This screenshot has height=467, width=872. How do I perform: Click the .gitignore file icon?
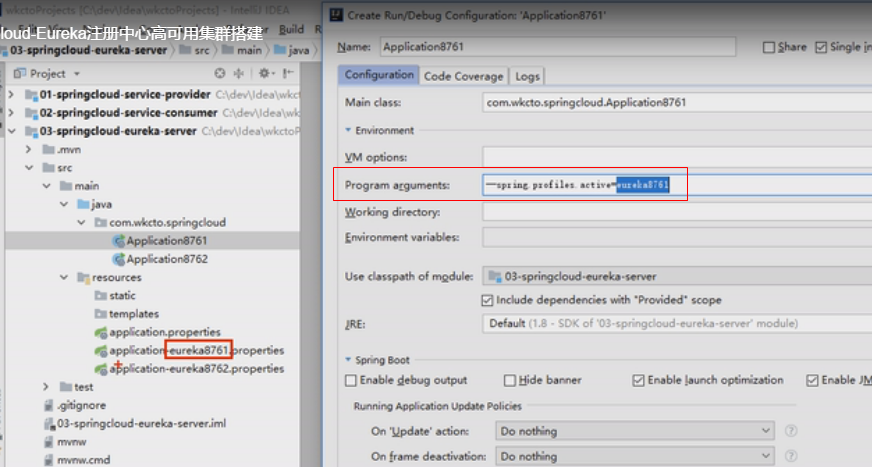click(49, 405)
